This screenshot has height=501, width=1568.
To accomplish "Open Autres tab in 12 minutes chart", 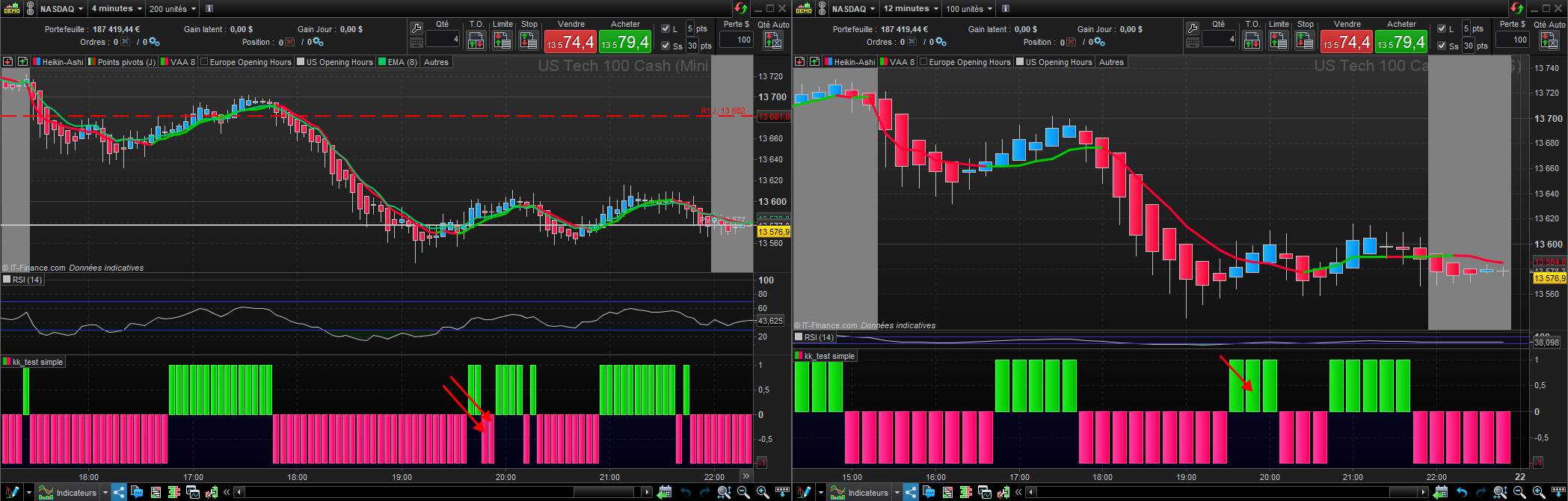I will click(x=1111, y=62).
